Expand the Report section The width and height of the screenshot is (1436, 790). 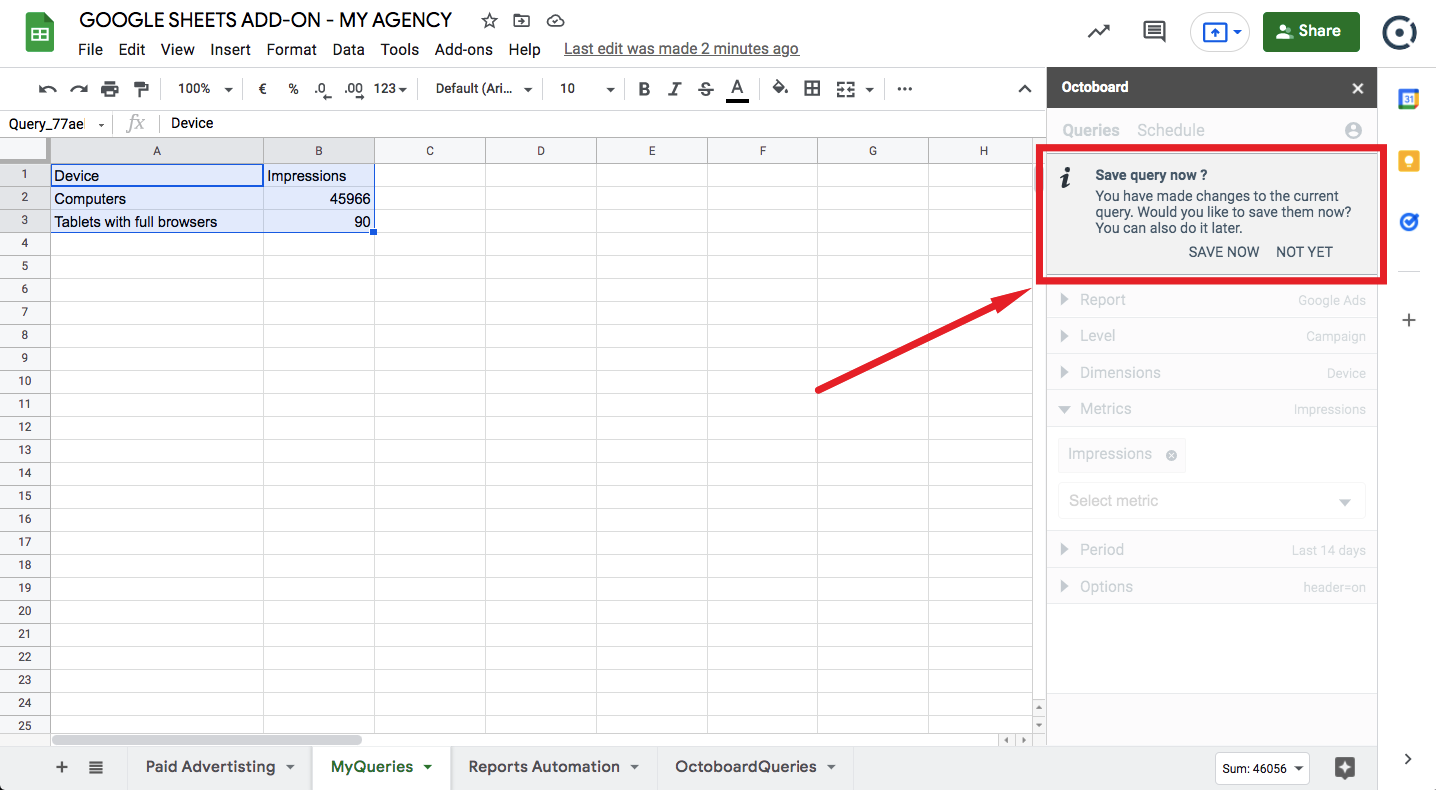(x=1212, y=300)
